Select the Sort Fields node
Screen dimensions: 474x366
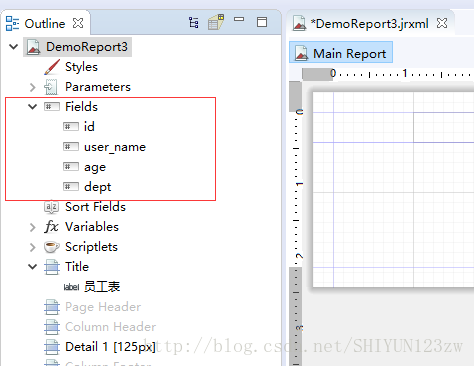[x=95, y=207]
